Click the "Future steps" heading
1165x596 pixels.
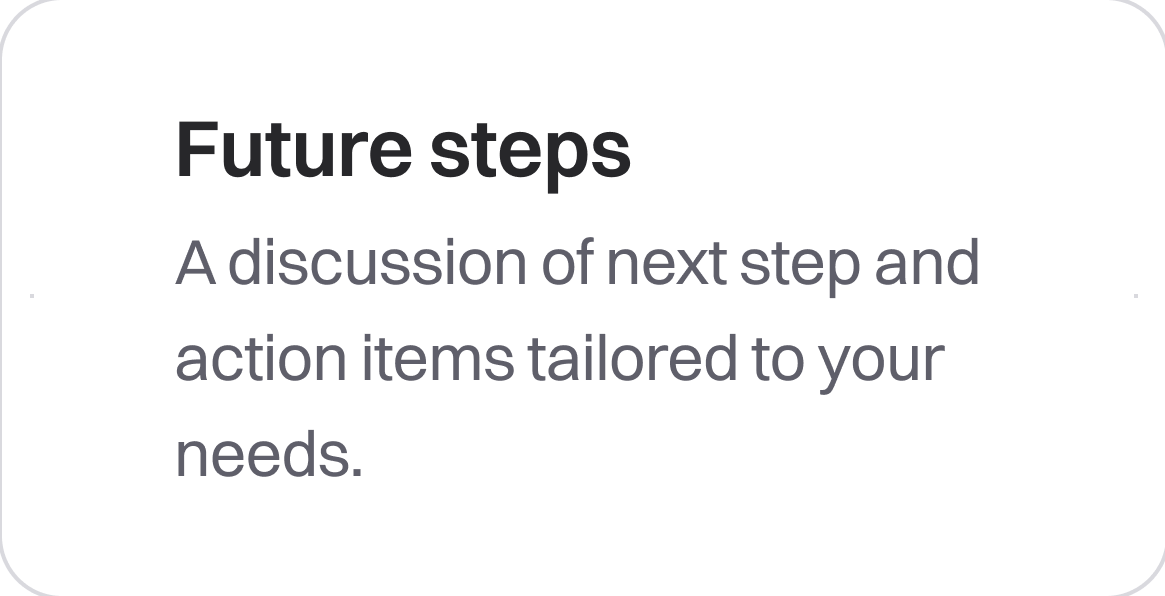(403, 152)
